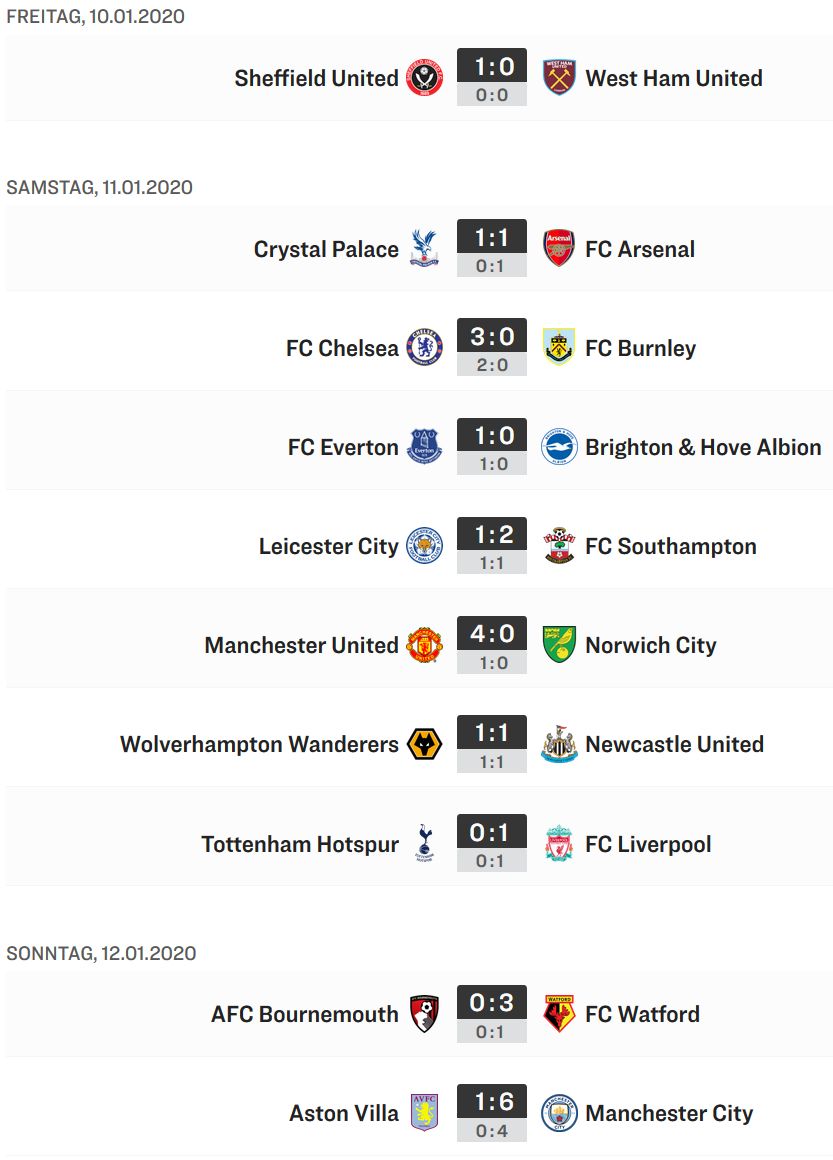Image resolution: width=833 pixels, height=1160 pixels.
Task: Click the AFC Bournemouth team name
Action: (x=305, y=1014)
